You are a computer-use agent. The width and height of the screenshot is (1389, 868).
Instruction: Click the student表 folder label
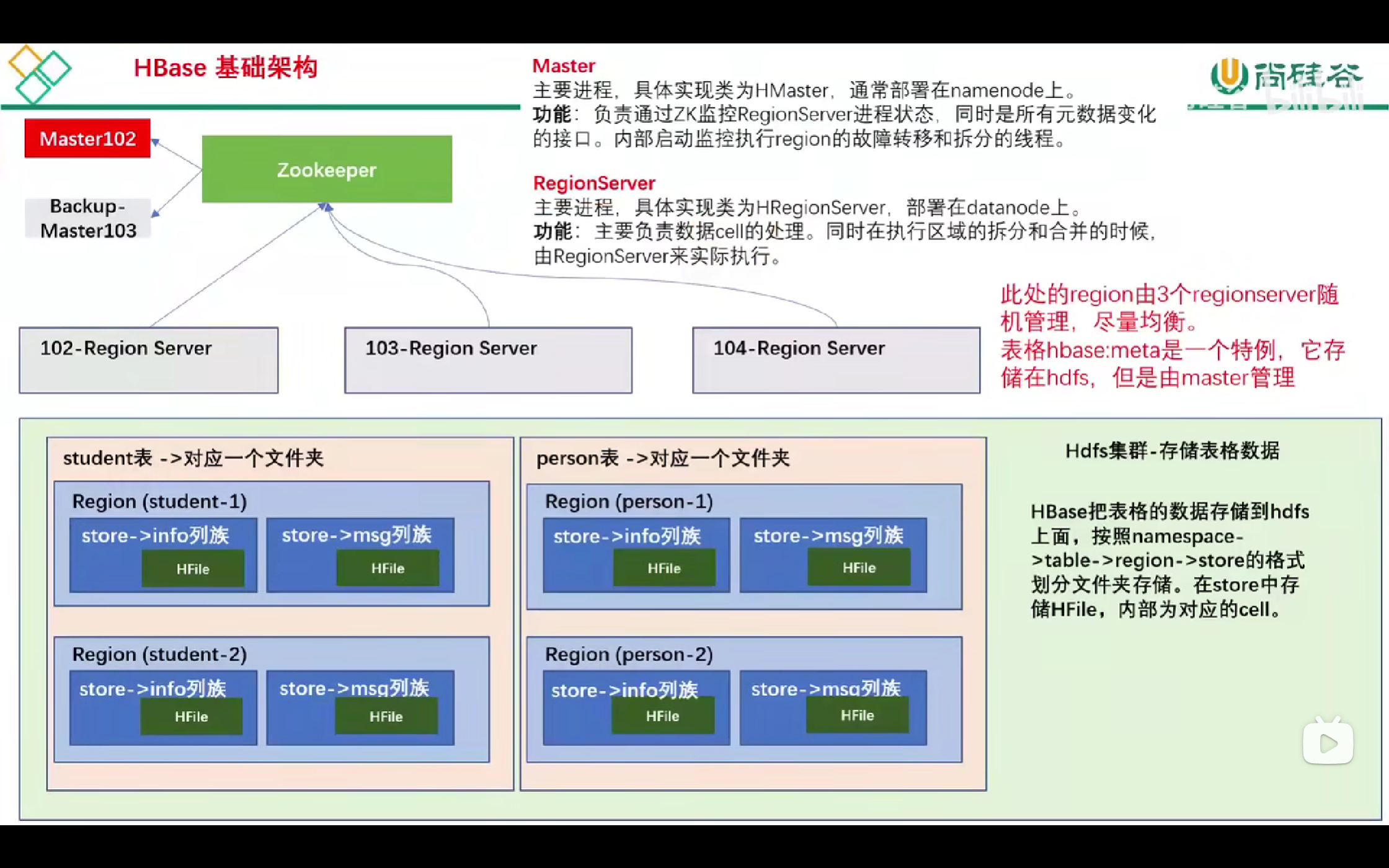click(193, 458)
